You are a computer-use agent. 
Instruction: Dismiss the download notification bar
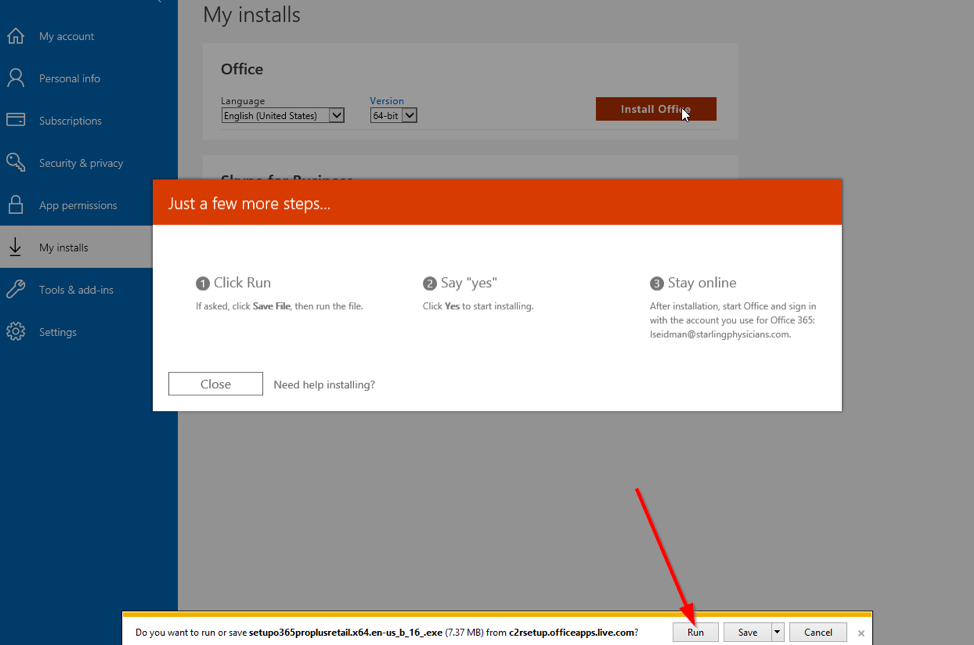pyautogui.click(x=861, y=632)
